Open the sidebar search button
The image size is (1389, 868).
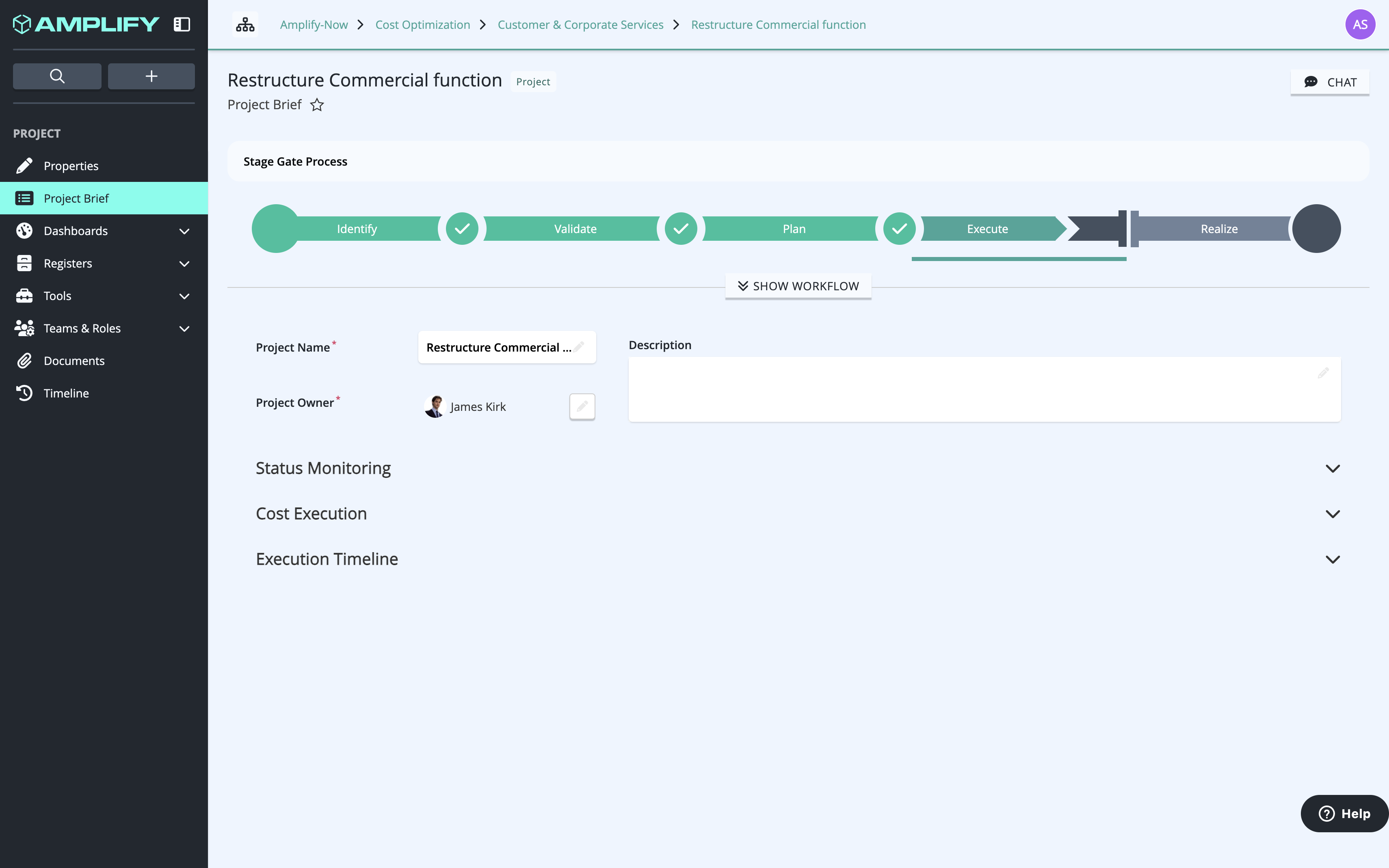(57, 76)
